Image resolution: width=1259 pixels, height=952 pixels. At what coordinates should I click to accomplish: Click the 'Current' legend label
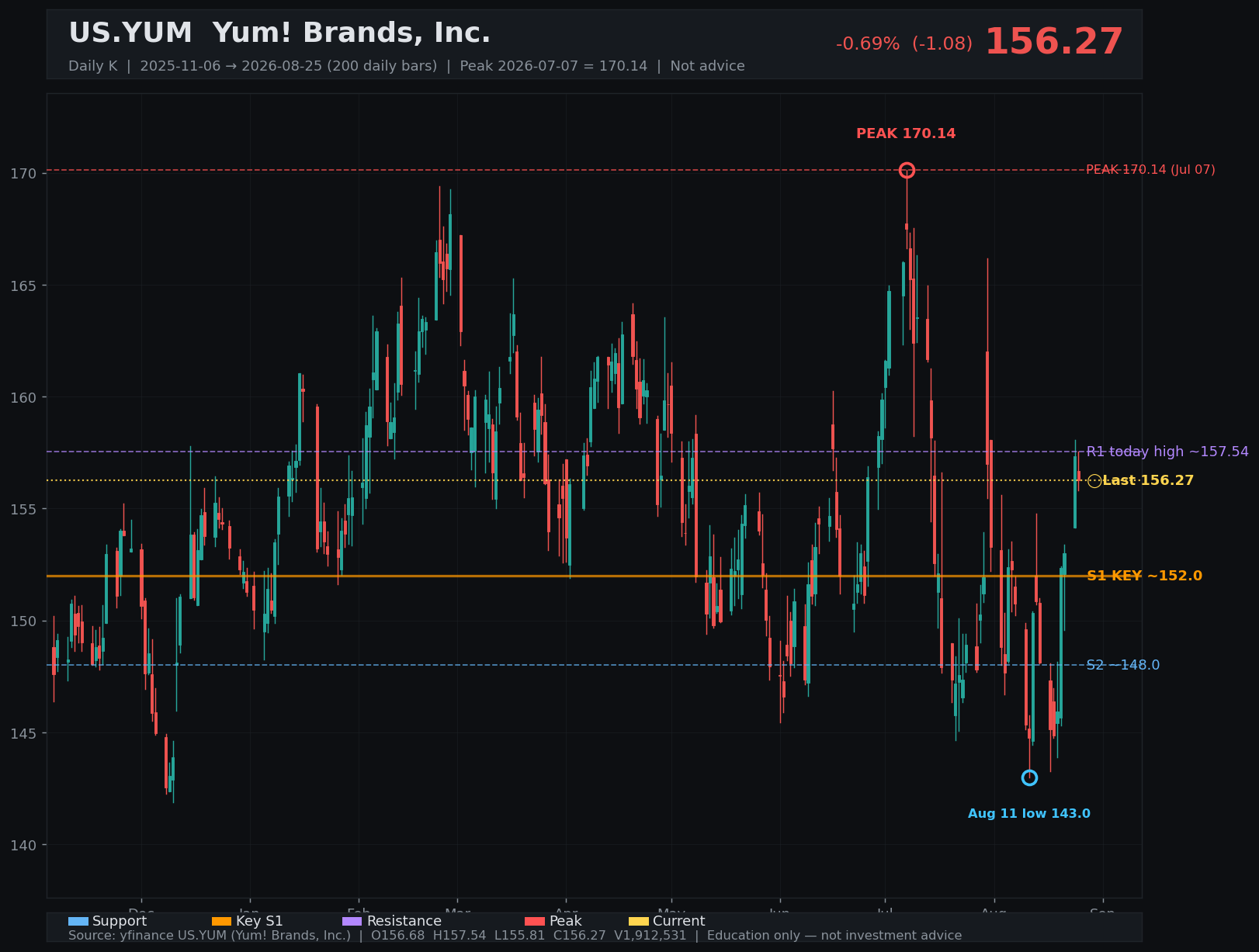click(679, 921)
